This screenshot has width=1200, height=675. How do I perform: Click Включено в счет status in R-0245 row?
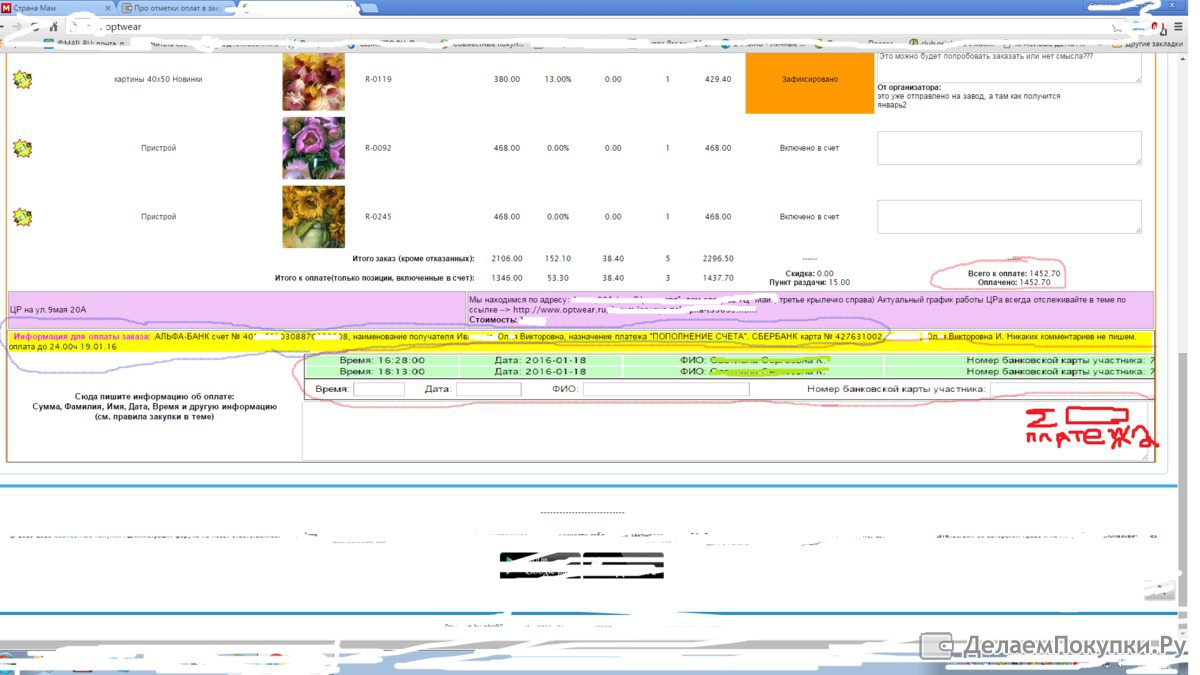tap(809, 217)
